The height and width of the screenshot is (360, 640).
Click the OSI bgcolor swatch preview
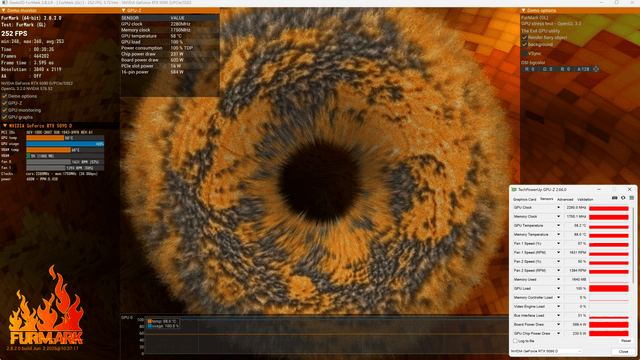(x=596, y=69)
